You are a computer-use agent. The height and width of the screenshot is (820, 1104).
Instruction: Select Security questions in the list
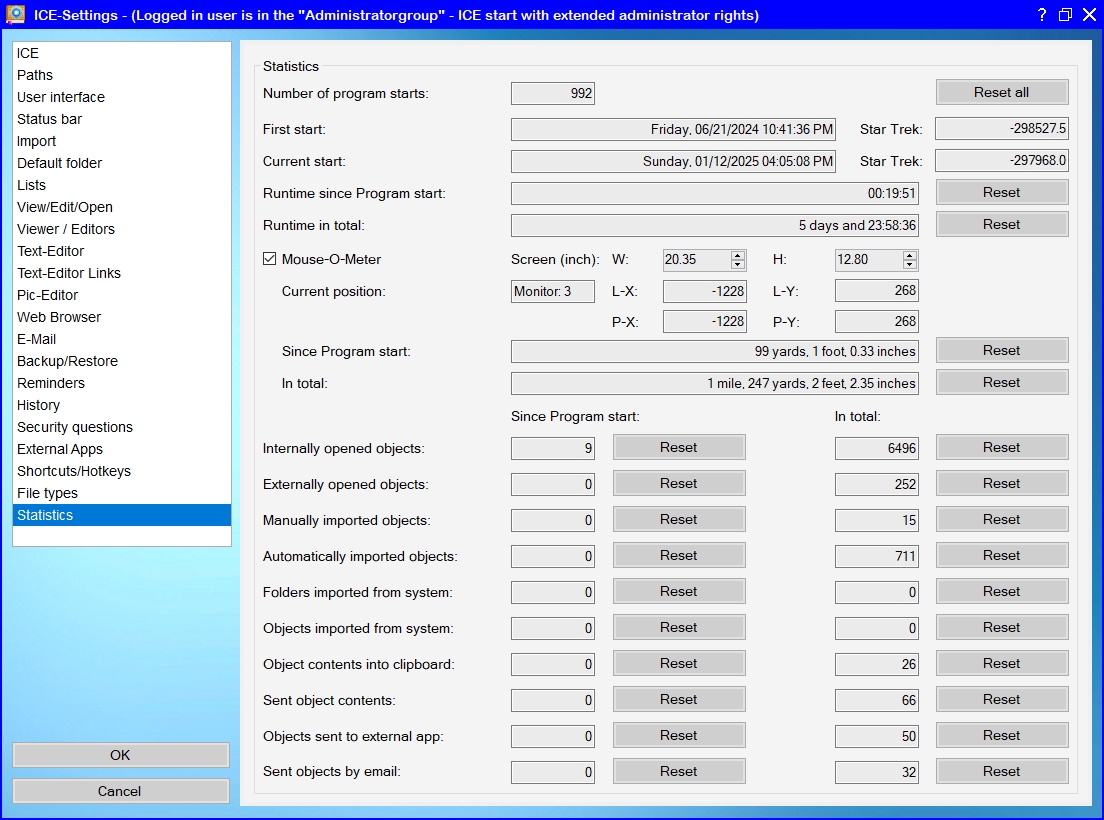pos(75,427)
